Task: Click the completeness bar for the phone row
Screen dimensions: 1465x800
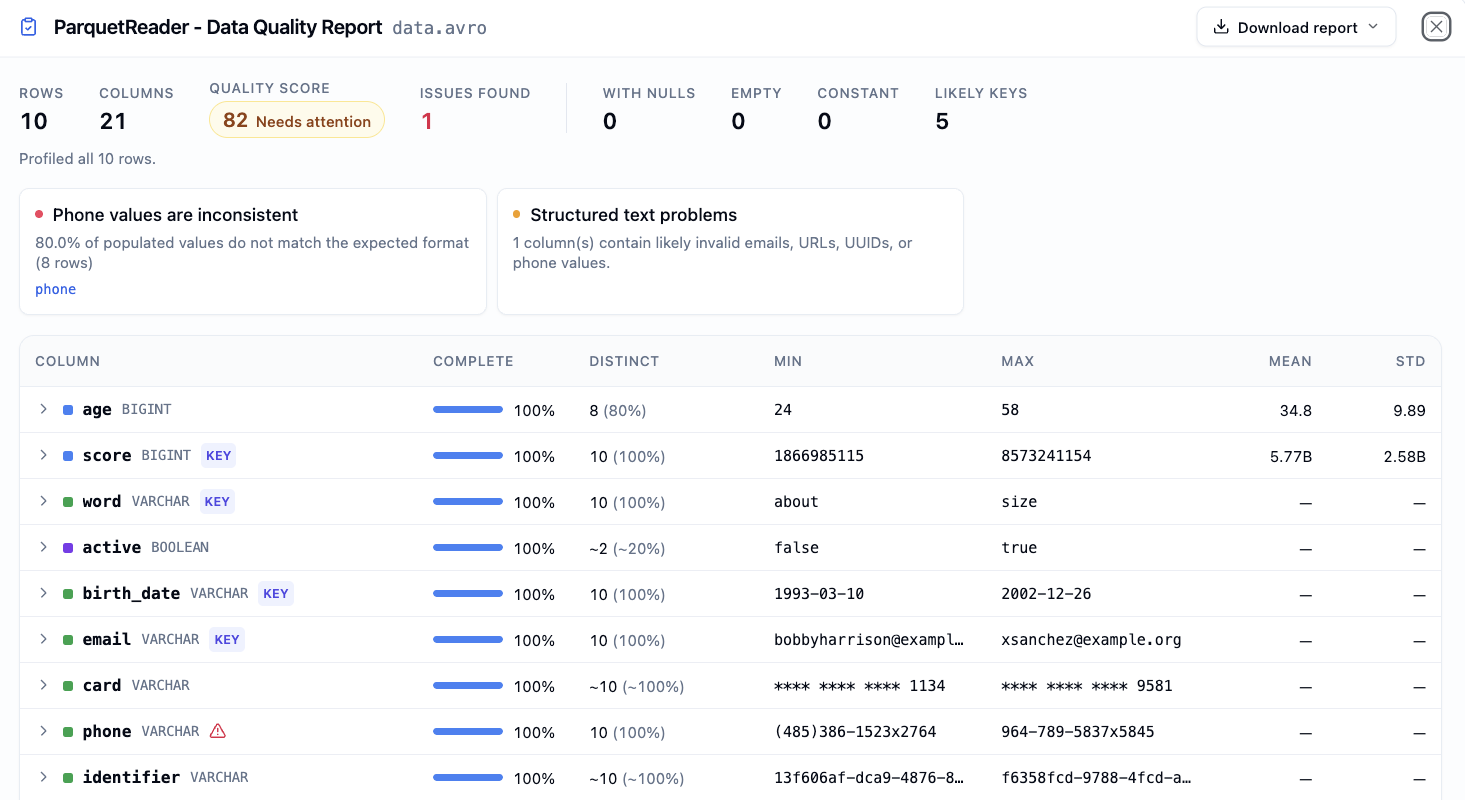Action: pyautogui.click(x=468, y=732)
